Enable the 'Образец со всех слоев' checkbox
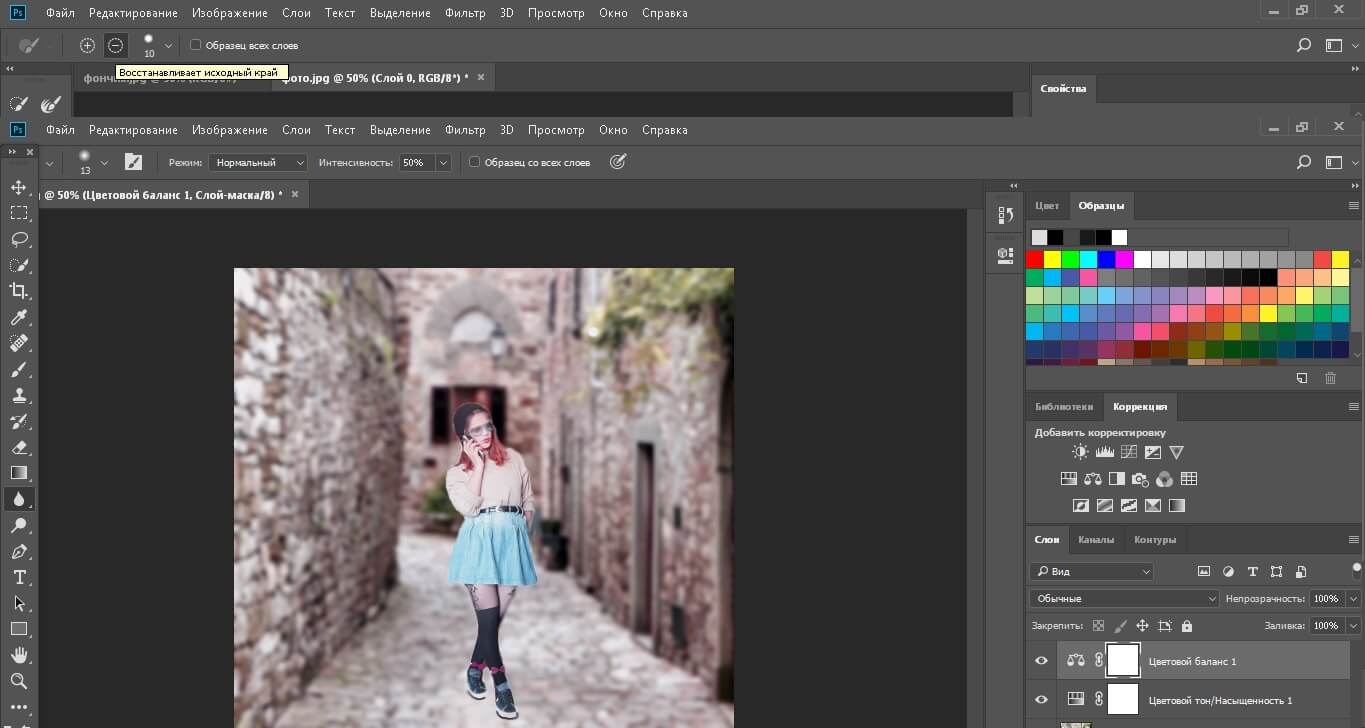This screenshot has width=1365, height=728. tap(475, 162)
